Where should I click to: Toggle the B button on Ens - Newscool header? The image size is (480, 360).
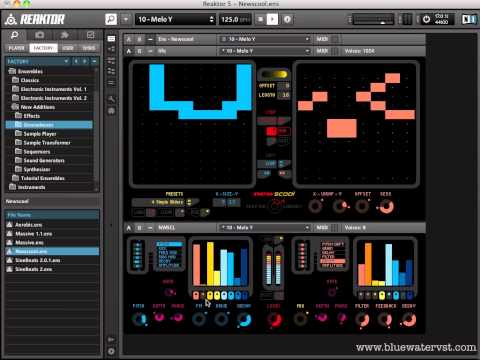click(x=139, y=39)
